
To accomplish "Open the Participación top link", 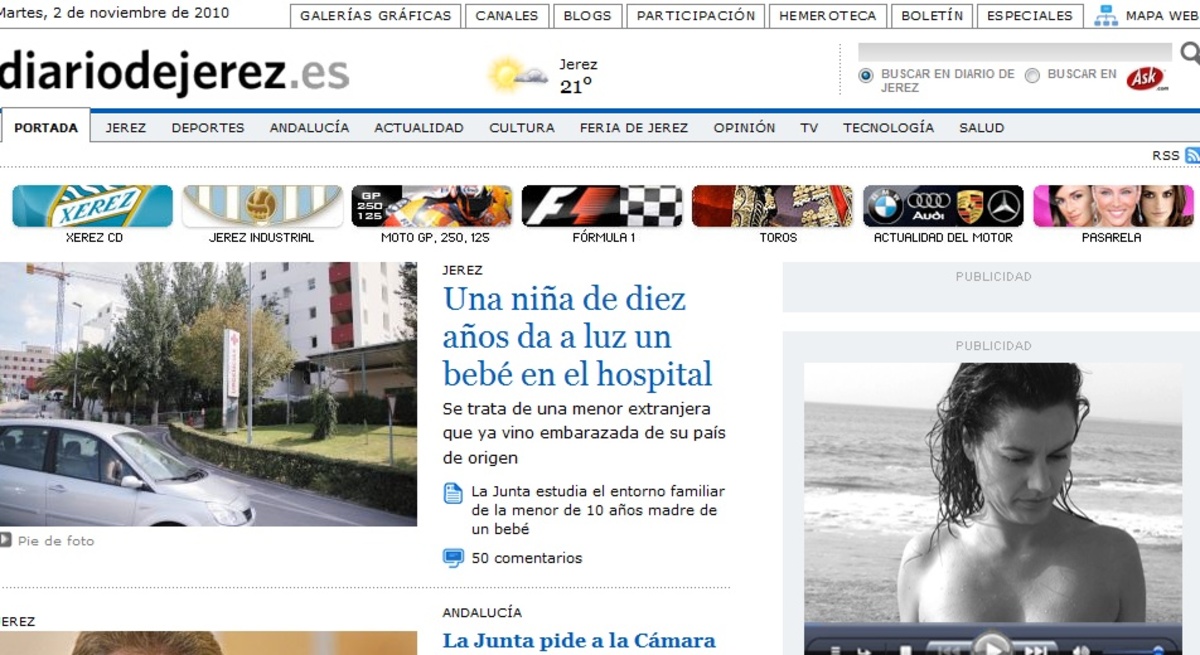I will click(697, 15).
